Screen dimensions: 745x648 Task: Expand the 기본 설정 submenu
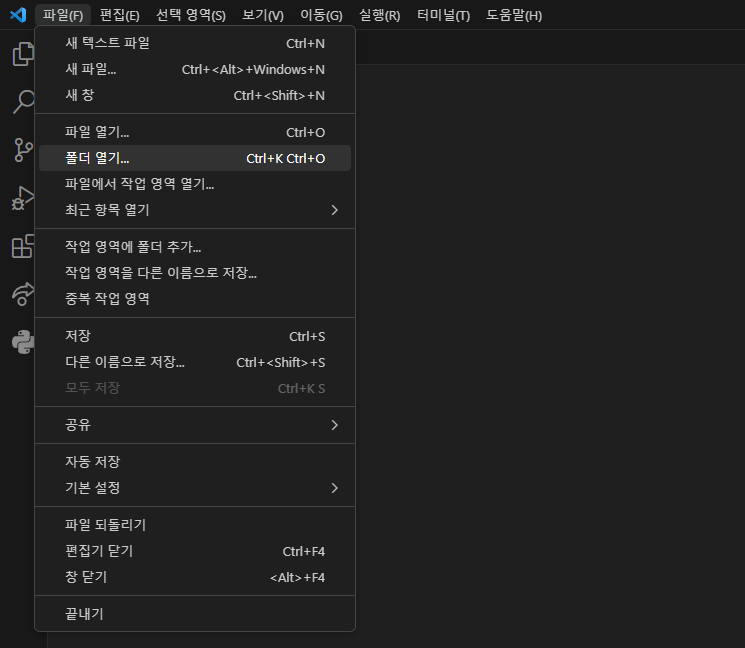(195, 488)
